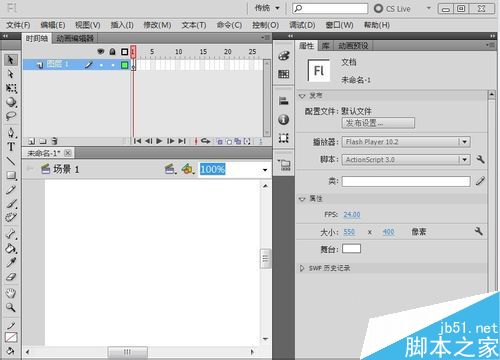Open the 传统 workspace dropdown
This screenshot has height=360, width=500.
(x=267, y=8)
